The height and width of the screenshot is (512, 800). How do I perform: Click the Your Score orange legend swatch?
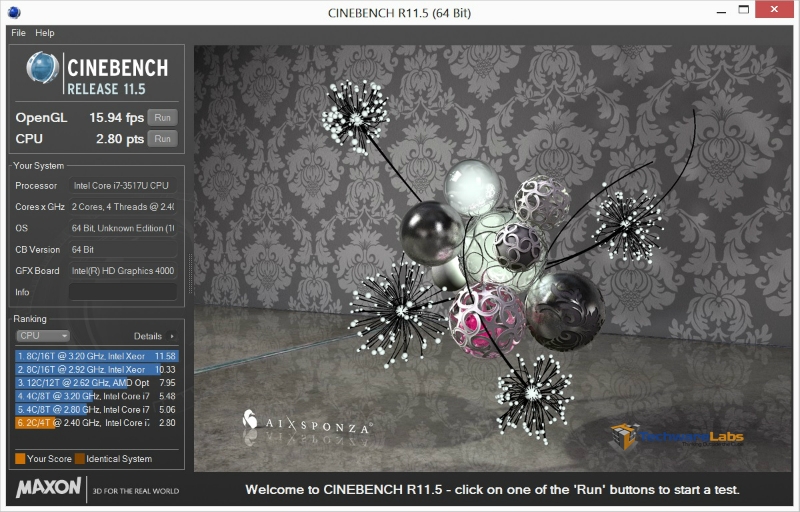tap(20, 458)
